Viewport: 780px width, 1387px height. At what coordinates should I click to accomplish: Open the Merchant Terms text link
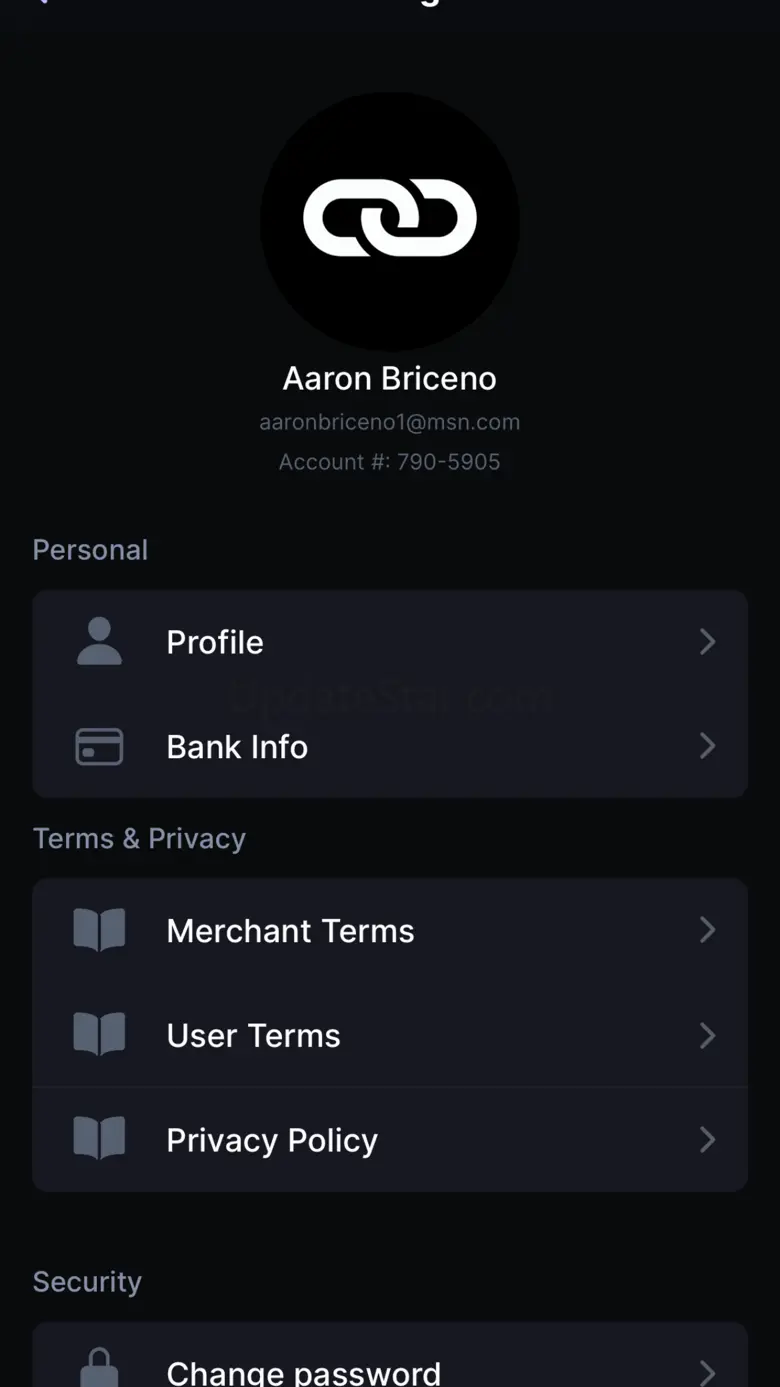(x=290, y=931)
